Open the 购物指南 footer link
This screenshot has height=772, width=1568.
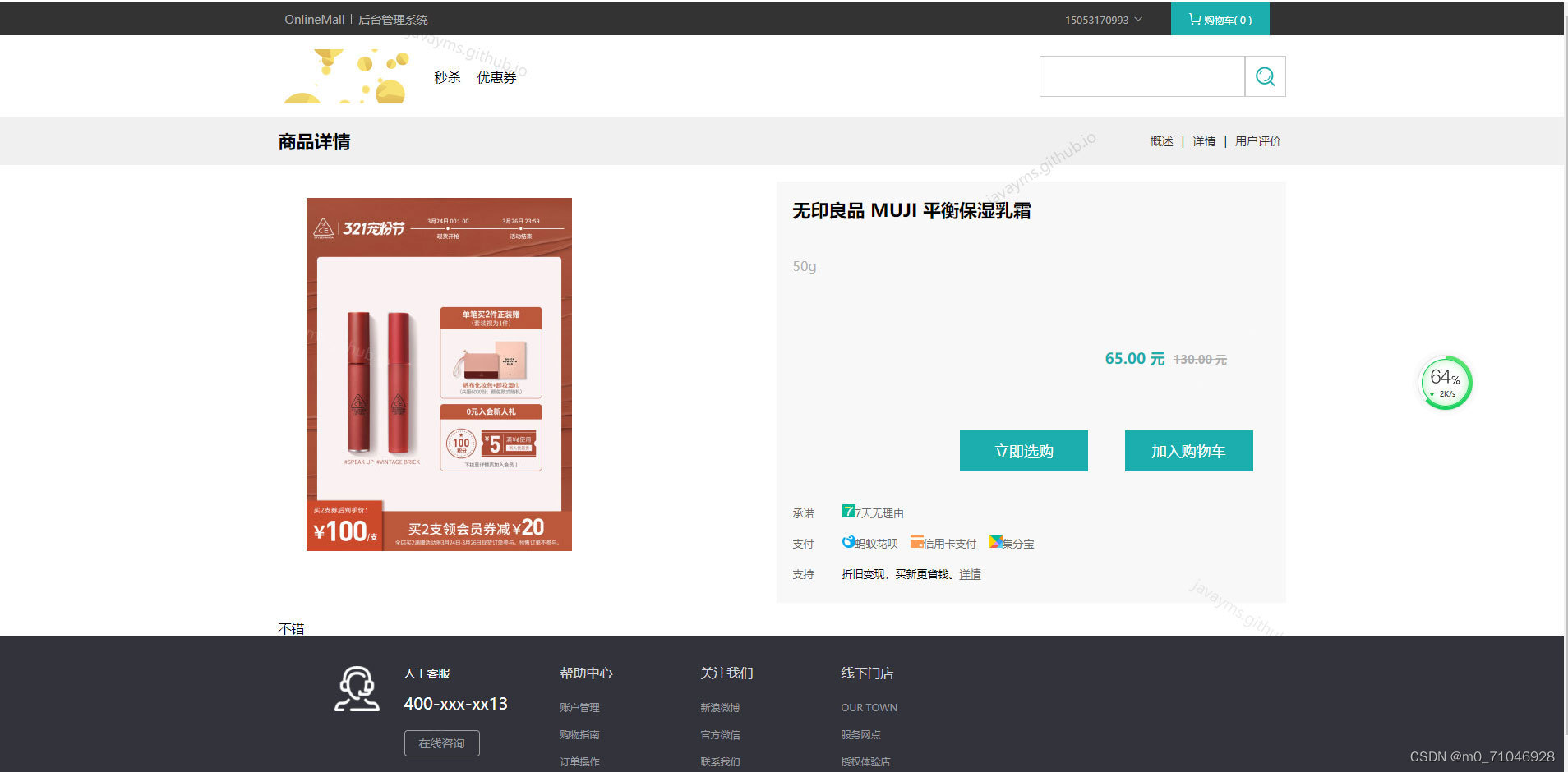579,734
